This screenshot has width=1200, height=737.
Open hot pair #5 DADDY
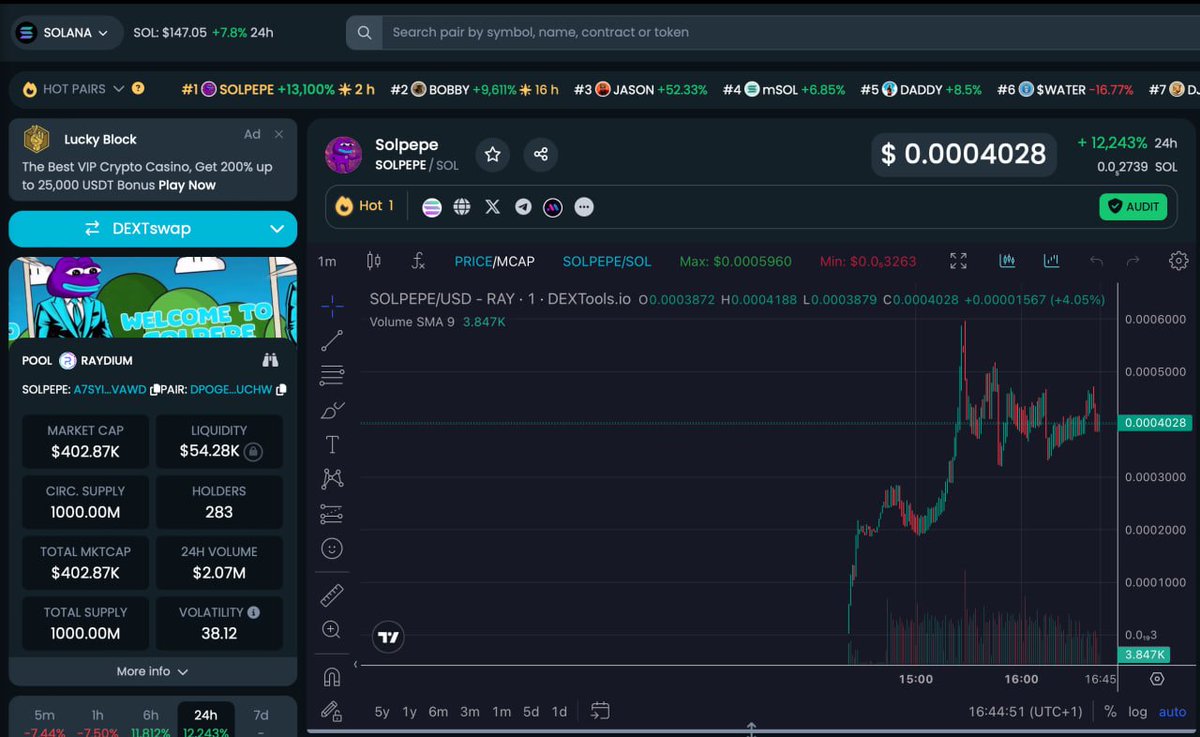pyautogui.click(x=922, y=89)
